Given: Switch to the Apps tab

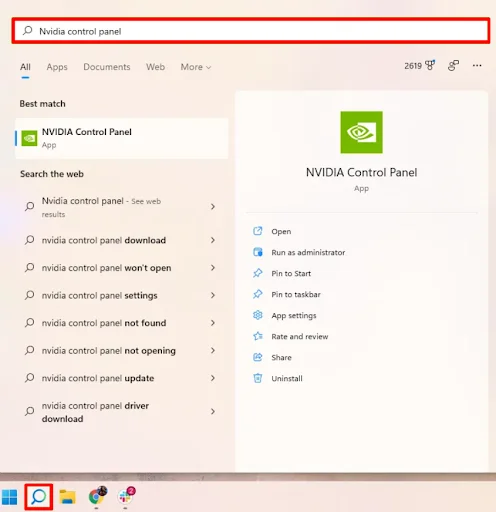Looking at the screenshot, I should pyautogui.click(x=57, y=67).
